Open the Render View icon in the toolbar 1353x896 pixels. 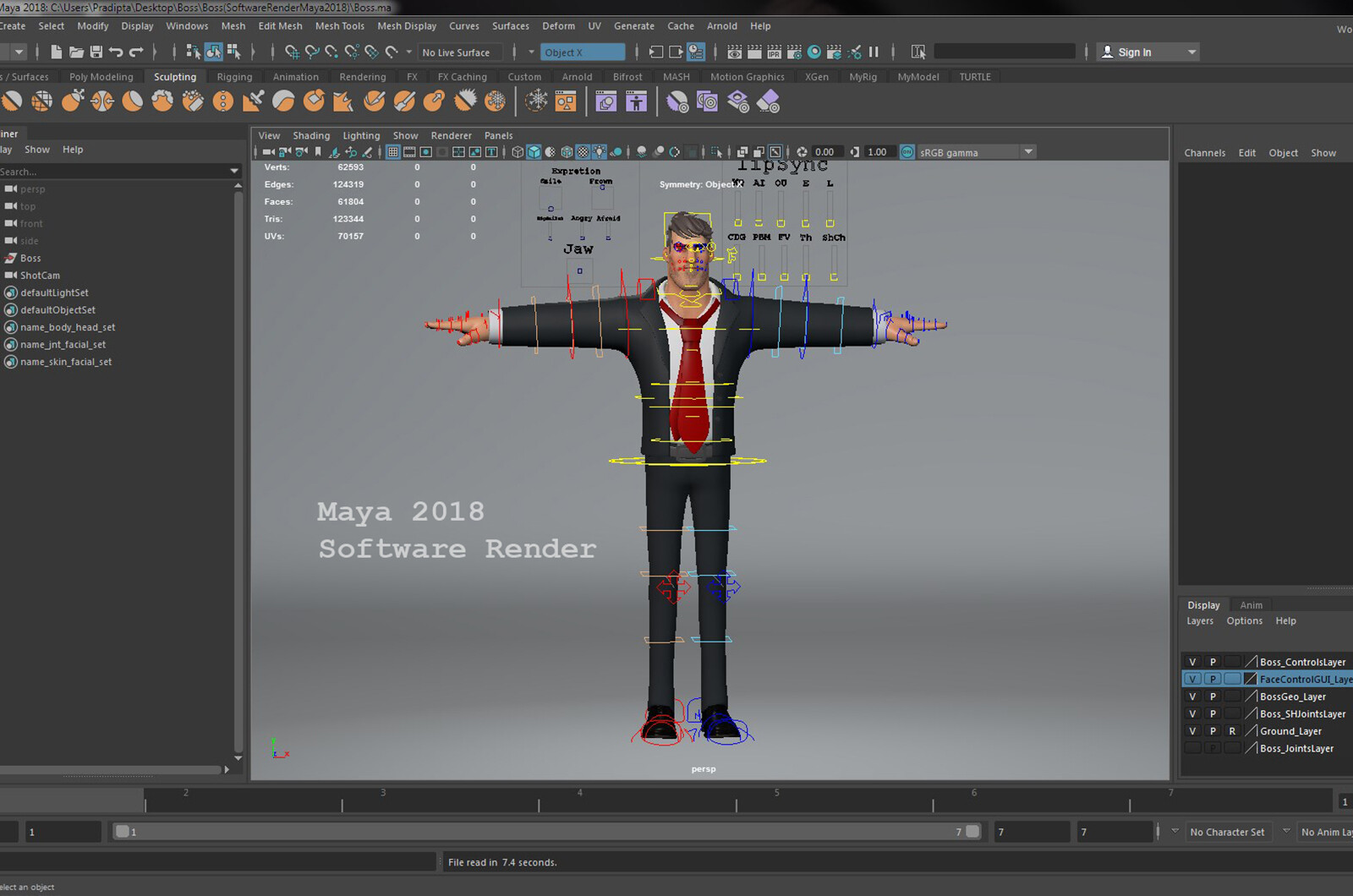[735, 52]
